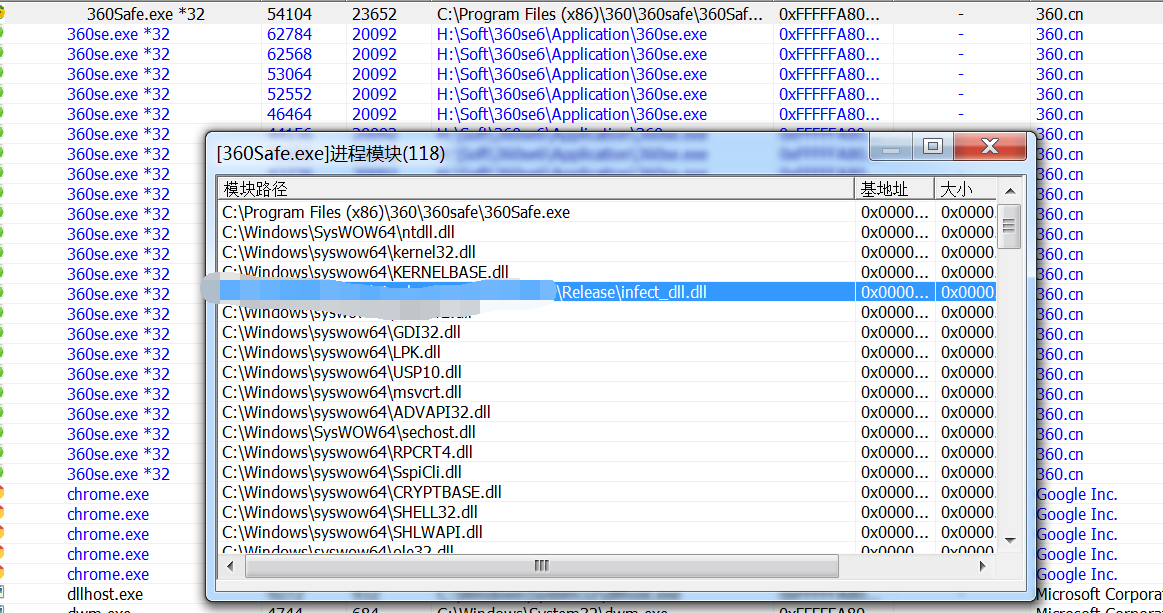Select the highlighted infect_dll.dll module row
1163x613 pixels.
tap(607, 292)
